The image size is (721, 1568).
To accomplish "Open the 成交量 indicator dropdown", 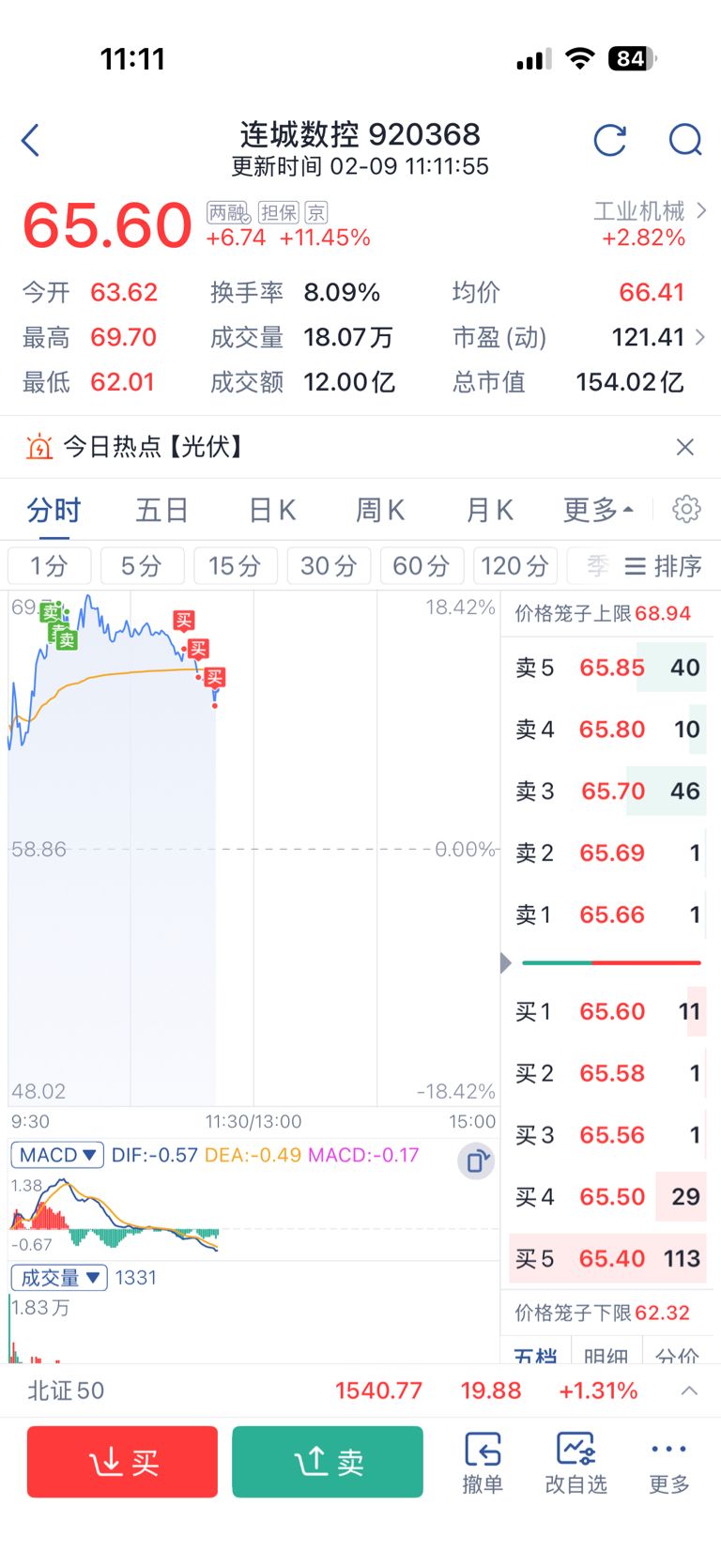I will click(x=59, y=1278).
